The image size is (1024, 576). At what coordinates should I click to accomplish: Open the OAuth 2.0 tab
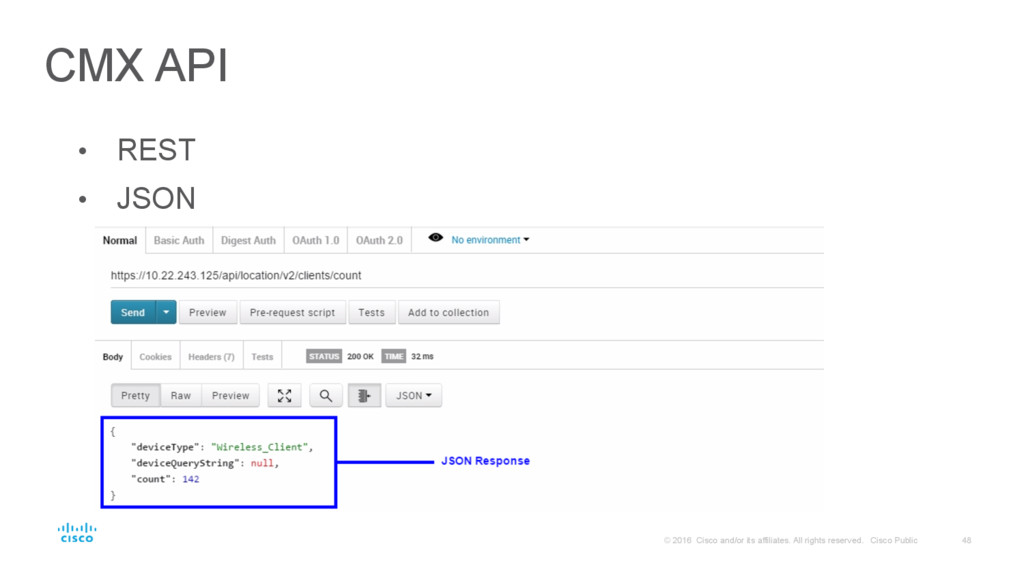tap(379, 240)
